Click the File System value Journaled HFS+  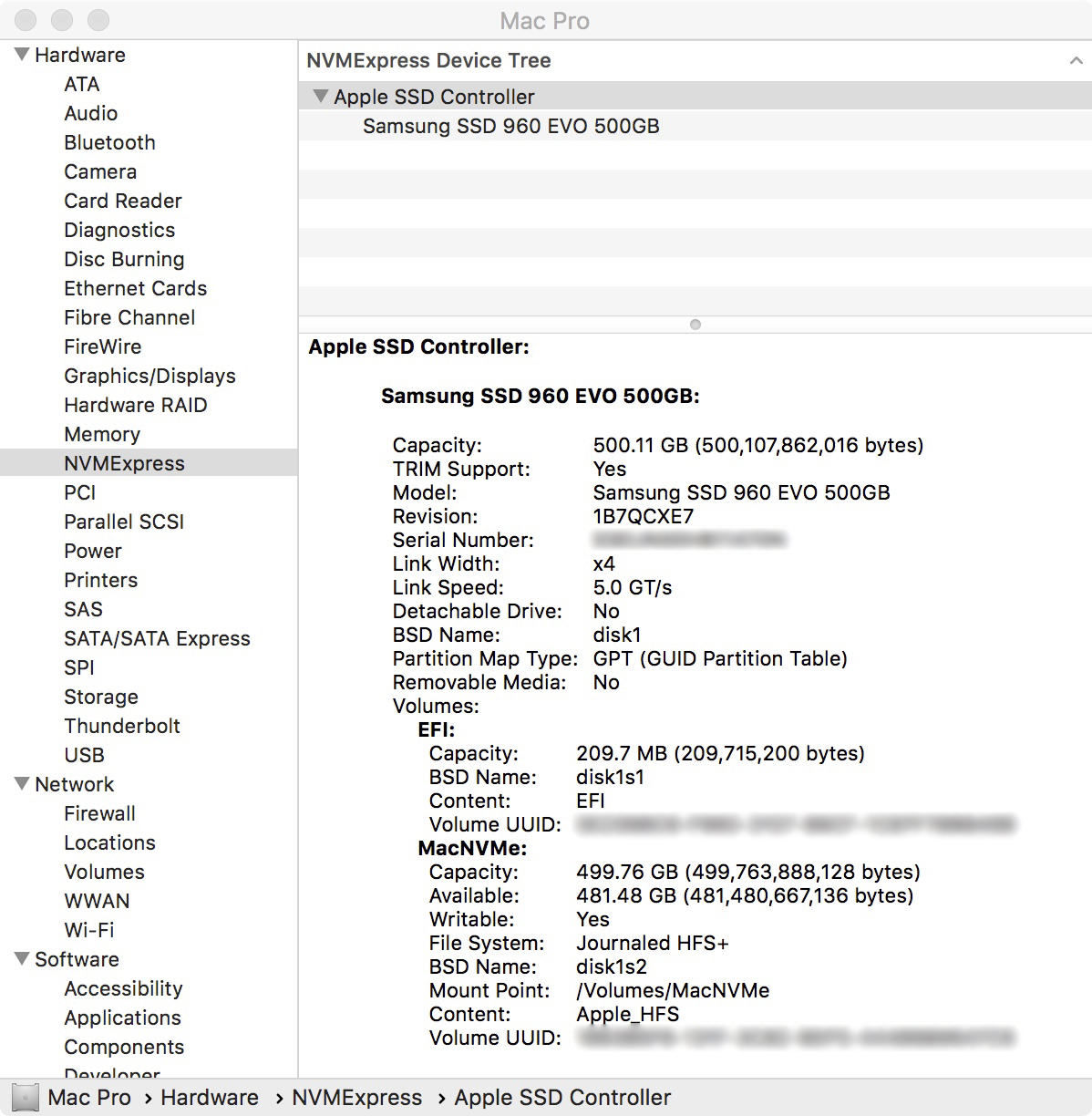click(x=653, y=943)
